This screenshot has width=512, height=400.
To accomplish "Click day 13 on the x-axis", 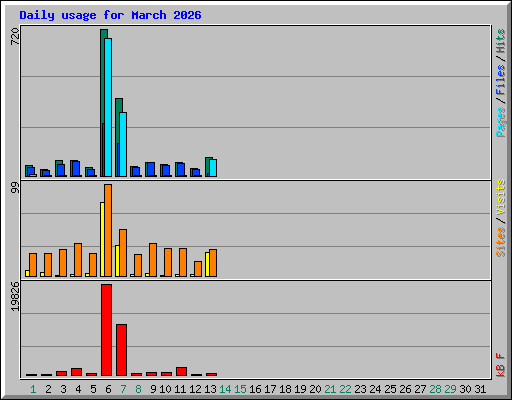I will (x=210, y=389).
